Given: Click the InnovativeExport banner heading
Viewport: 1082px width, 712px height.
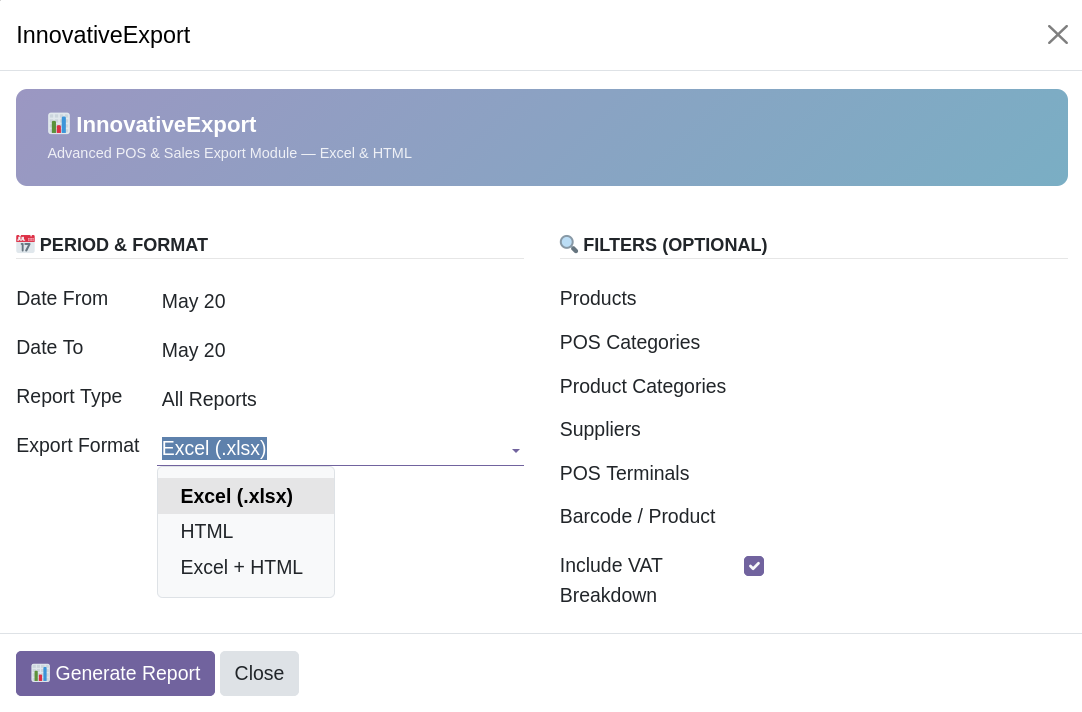Looking at the screenshot, I should (x=166, y=124).
